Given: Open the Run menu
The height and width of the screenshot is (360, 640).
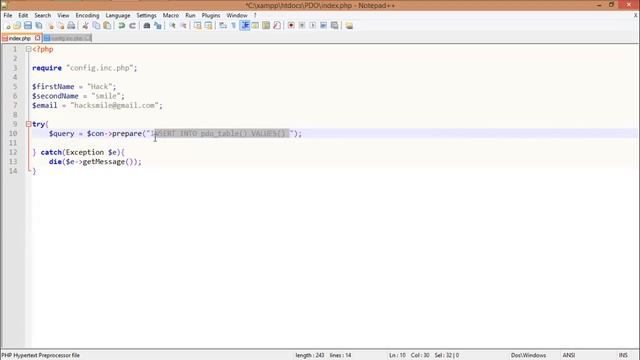Looking at the screenshot, I should (190, 15).
